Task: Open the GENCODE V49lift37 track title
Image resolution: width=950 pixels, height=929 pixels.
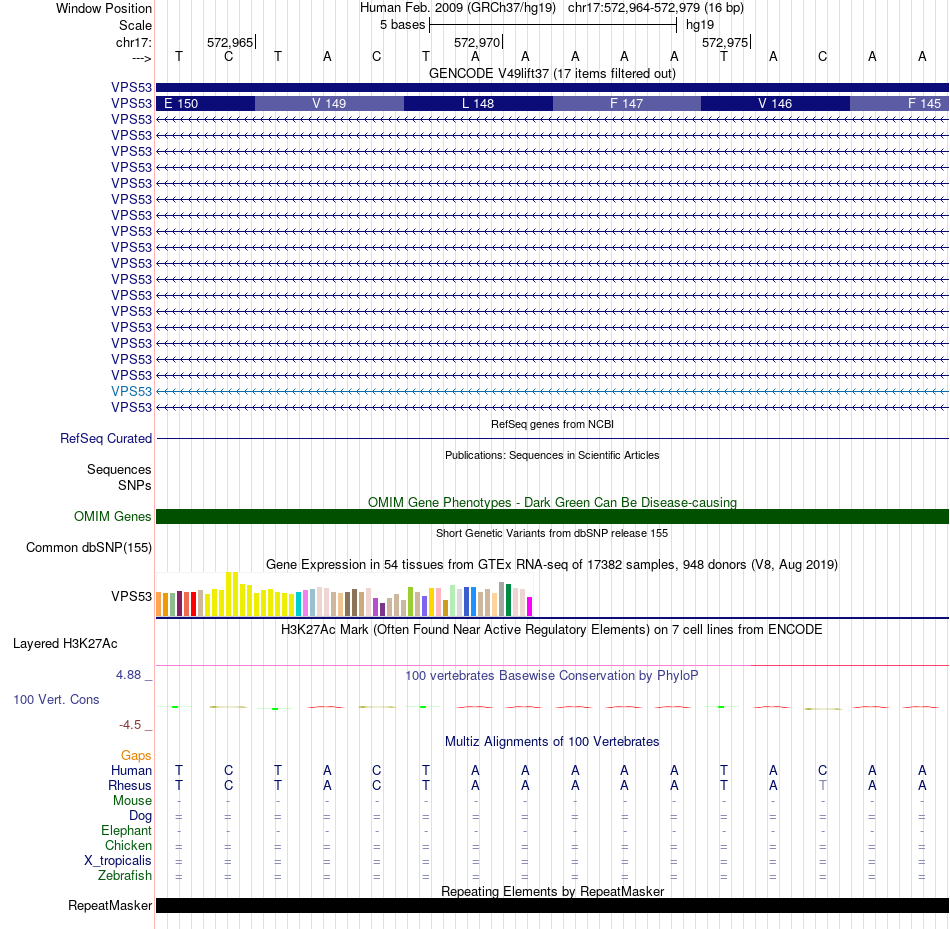Action: [x=552, y=73]
